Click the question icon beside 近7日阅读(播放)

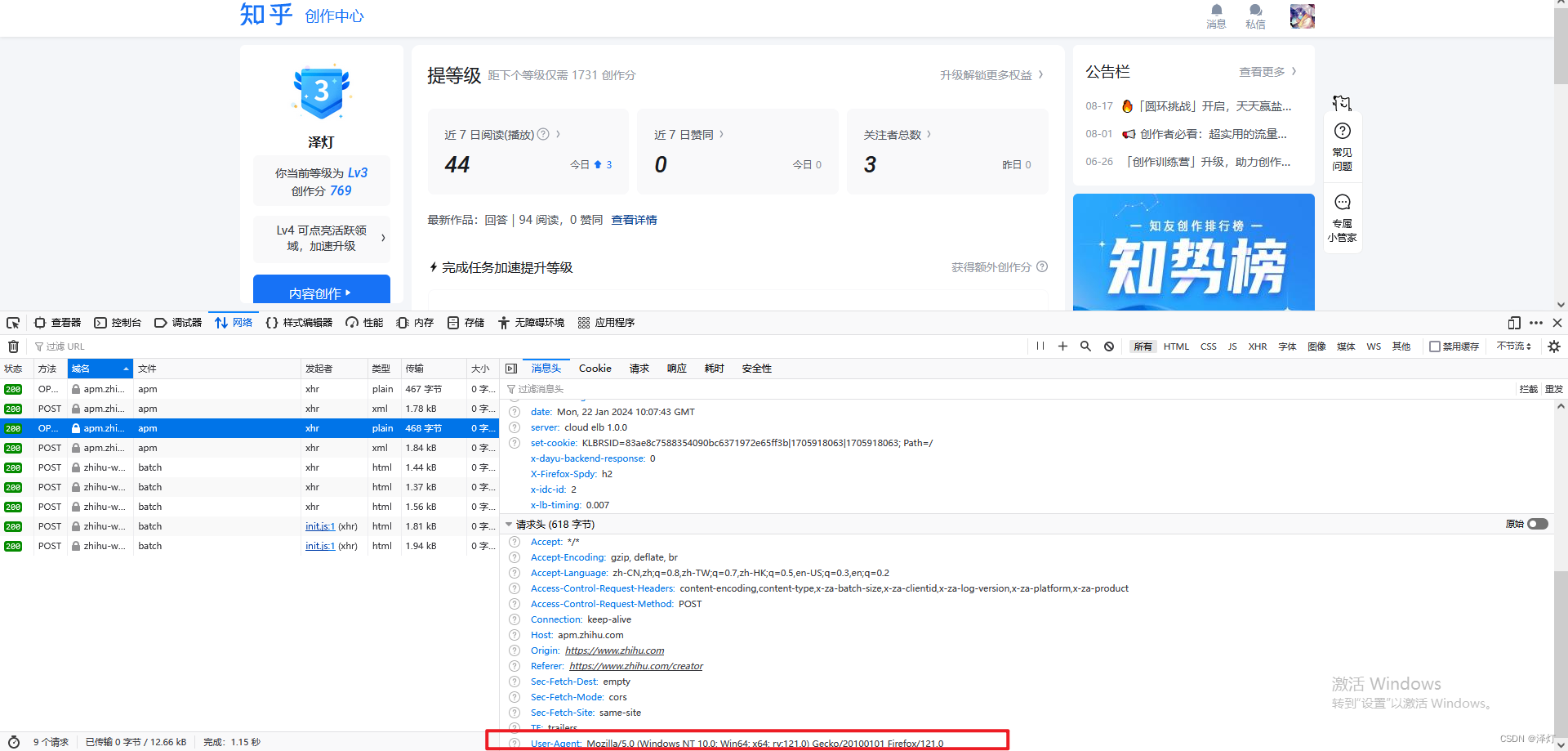(x=543, y=134)
